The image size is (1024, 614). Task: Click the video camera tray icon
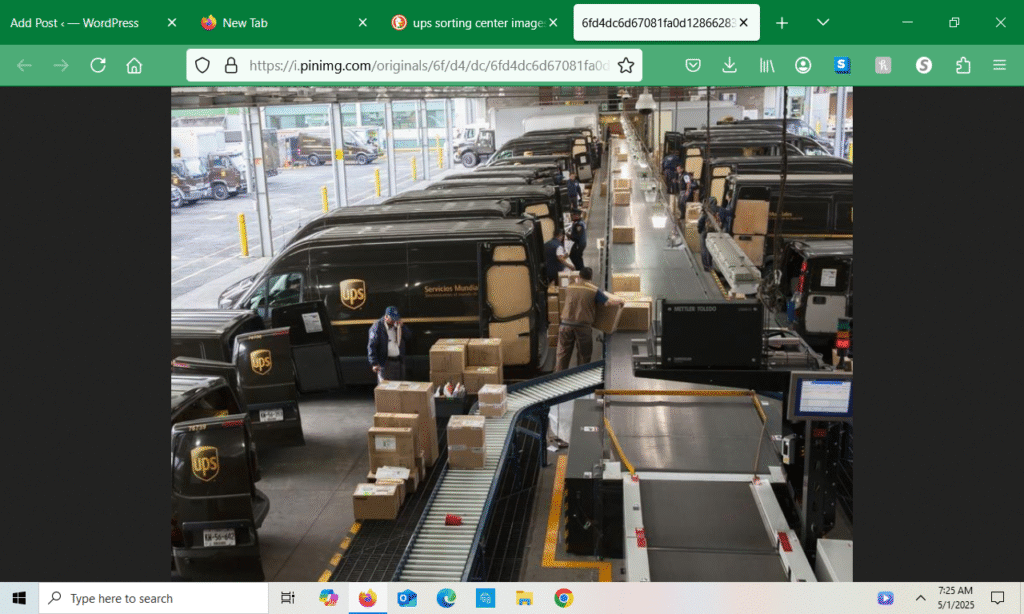886,598
